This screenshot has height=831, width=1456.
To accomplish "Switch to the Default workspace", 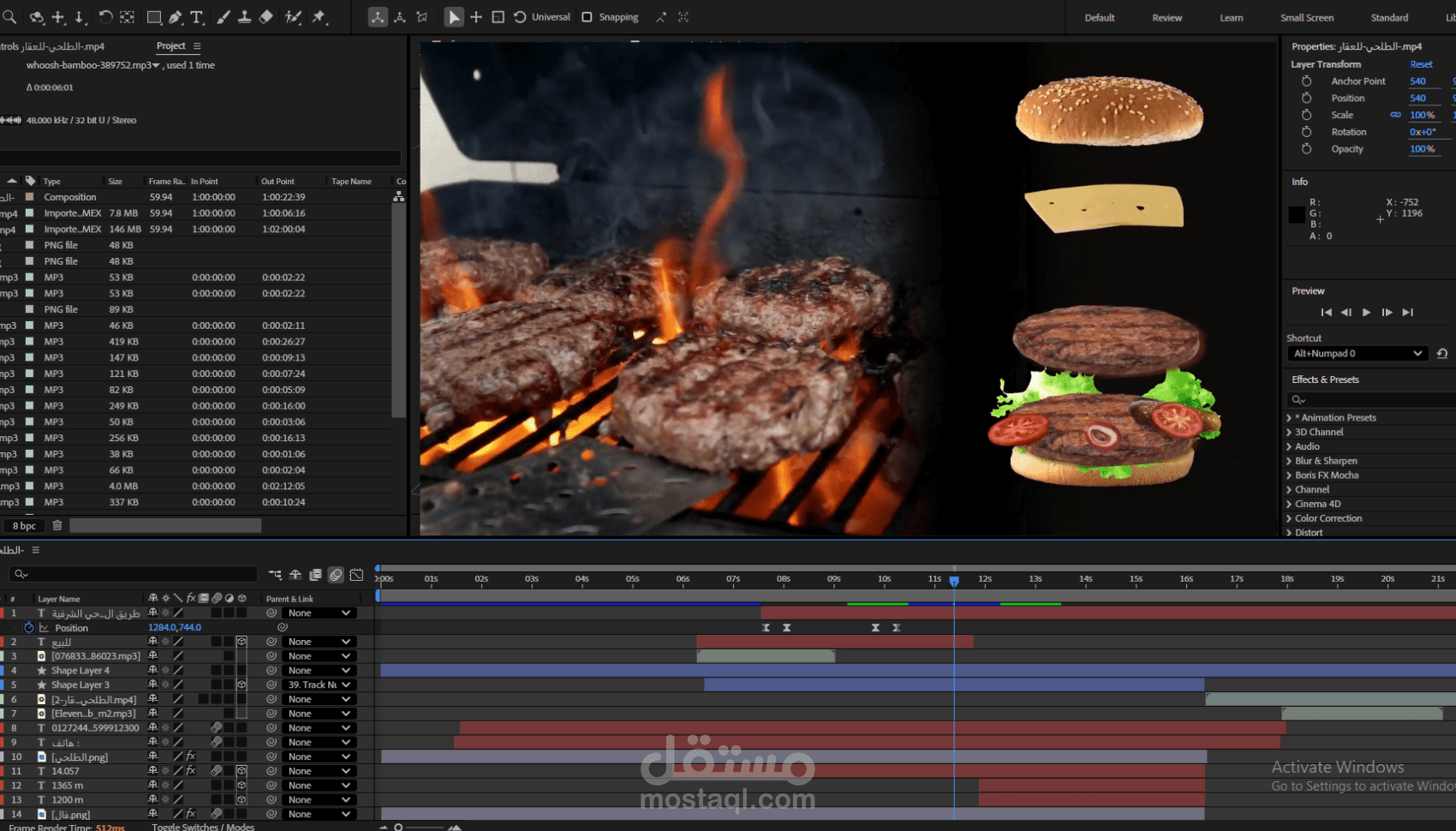I will pos(1100,18).
